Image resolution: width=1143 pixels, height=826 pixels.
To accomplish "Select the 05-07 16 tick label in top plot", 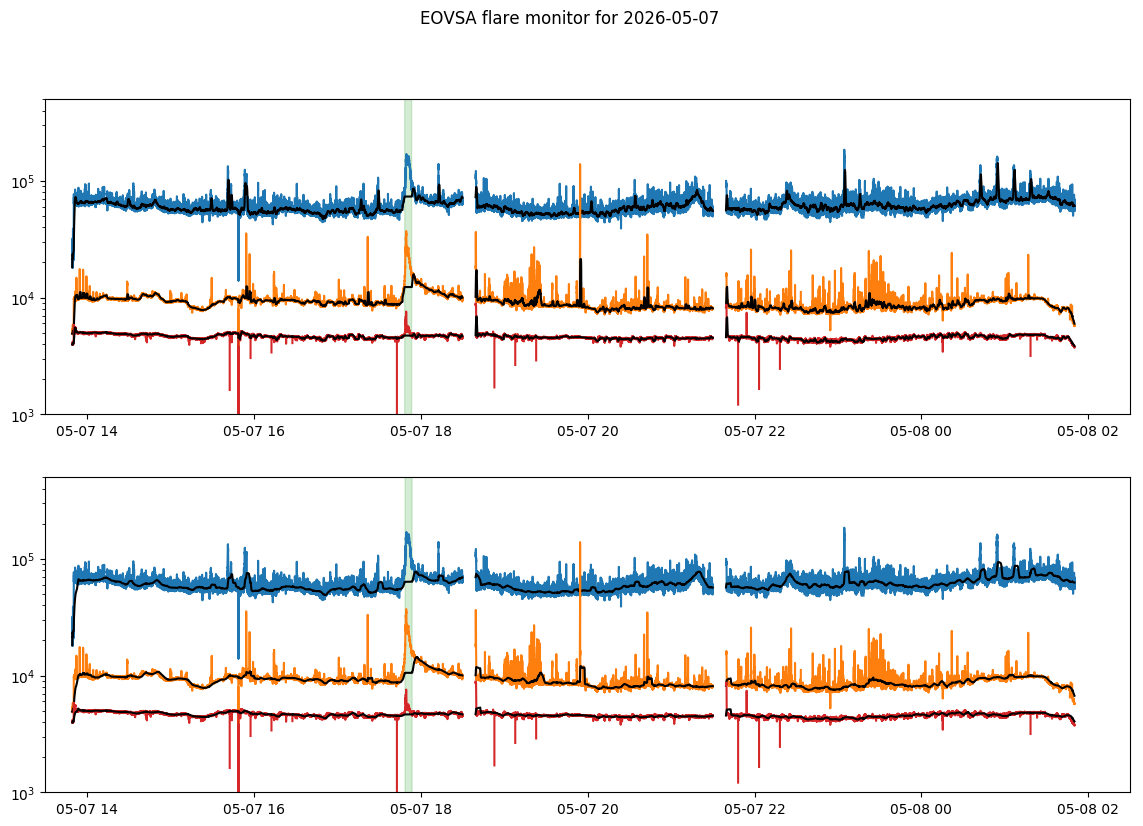I will pos(254,431).
